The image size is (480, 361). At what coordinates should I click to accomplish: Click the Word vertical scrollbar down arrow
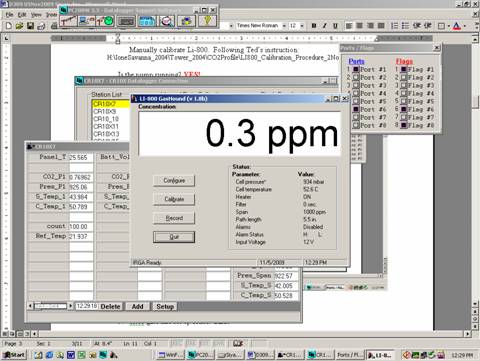pos(475,304)
